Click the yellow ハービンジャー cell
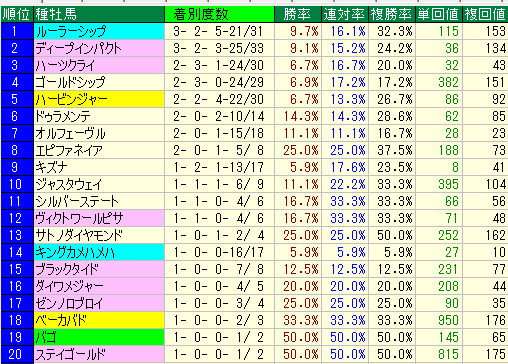 point(99,99)
